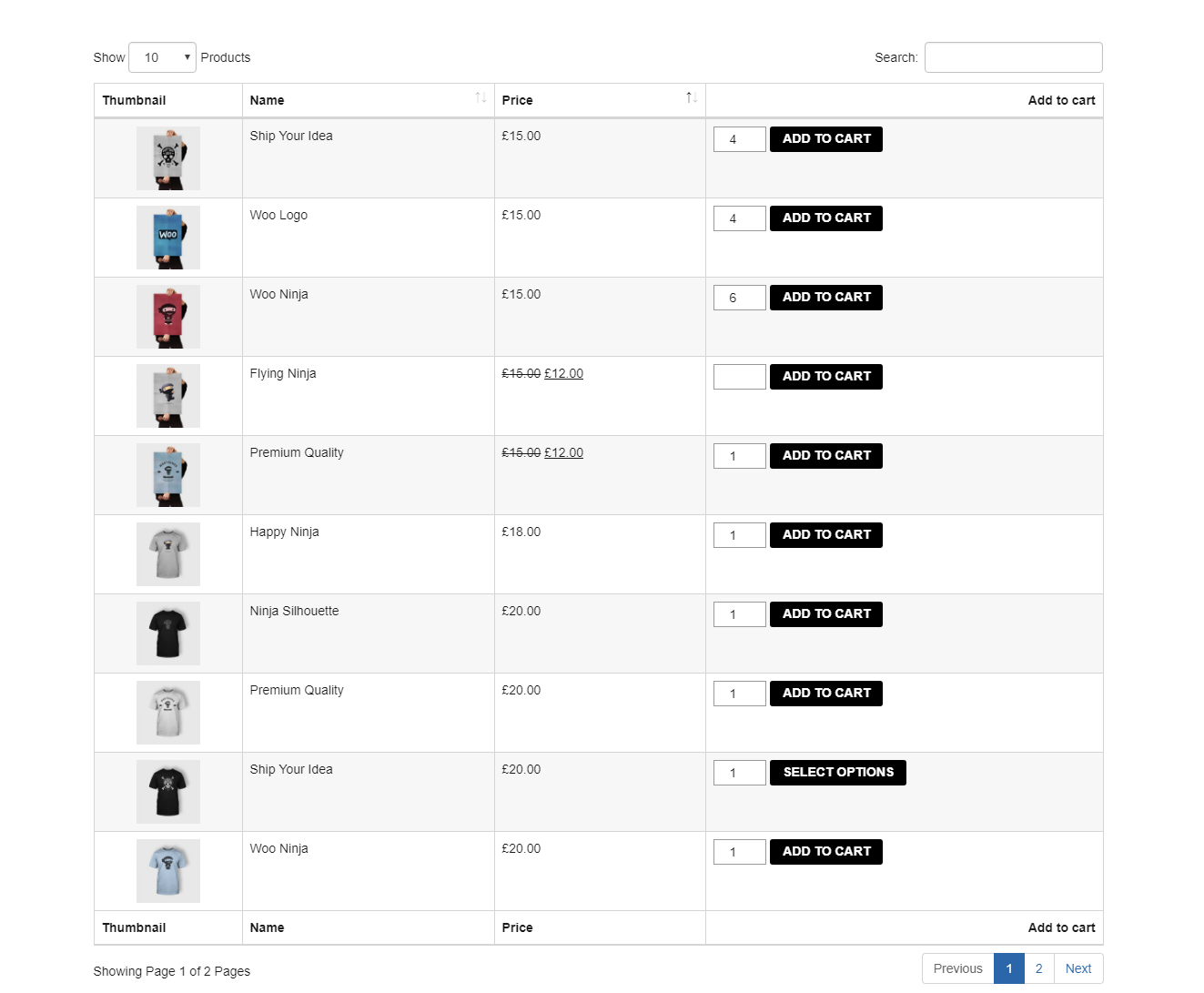Sort products by Name column arrows
Image resolution: width=1204 pixels, height=993 pixels.
pos(481,98)
